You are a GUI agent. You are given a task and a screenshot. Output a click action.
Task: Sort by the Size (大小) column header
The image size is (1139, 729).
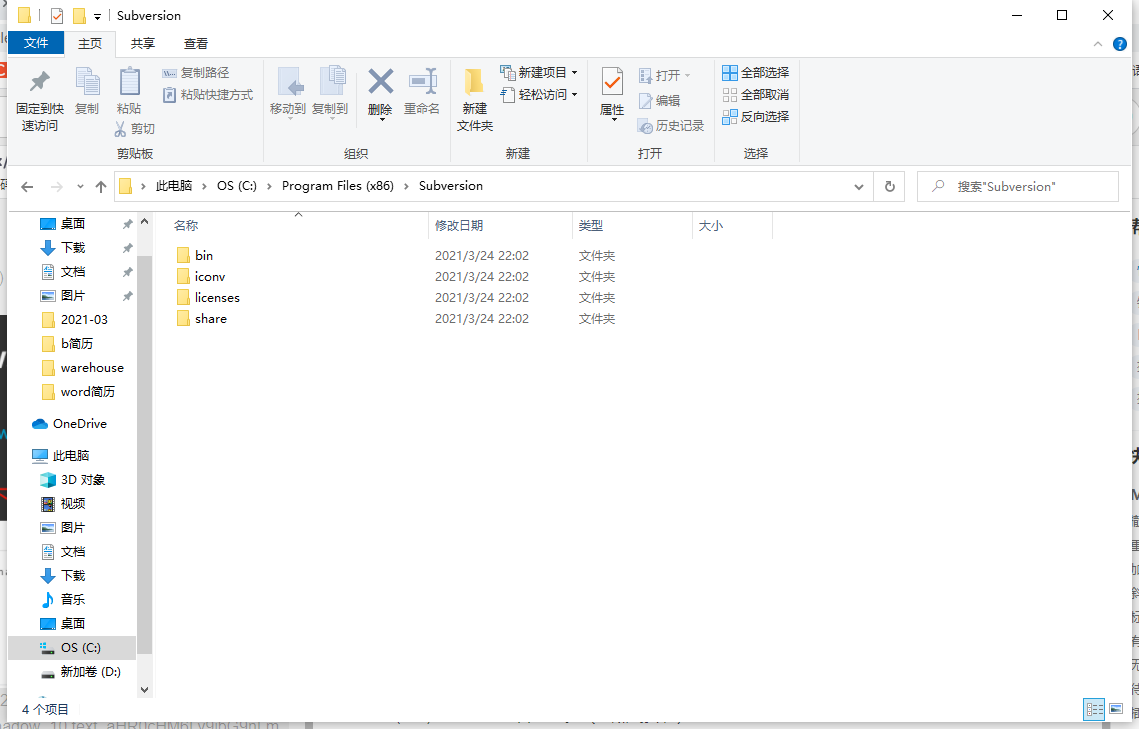click(x=710, y=226)
